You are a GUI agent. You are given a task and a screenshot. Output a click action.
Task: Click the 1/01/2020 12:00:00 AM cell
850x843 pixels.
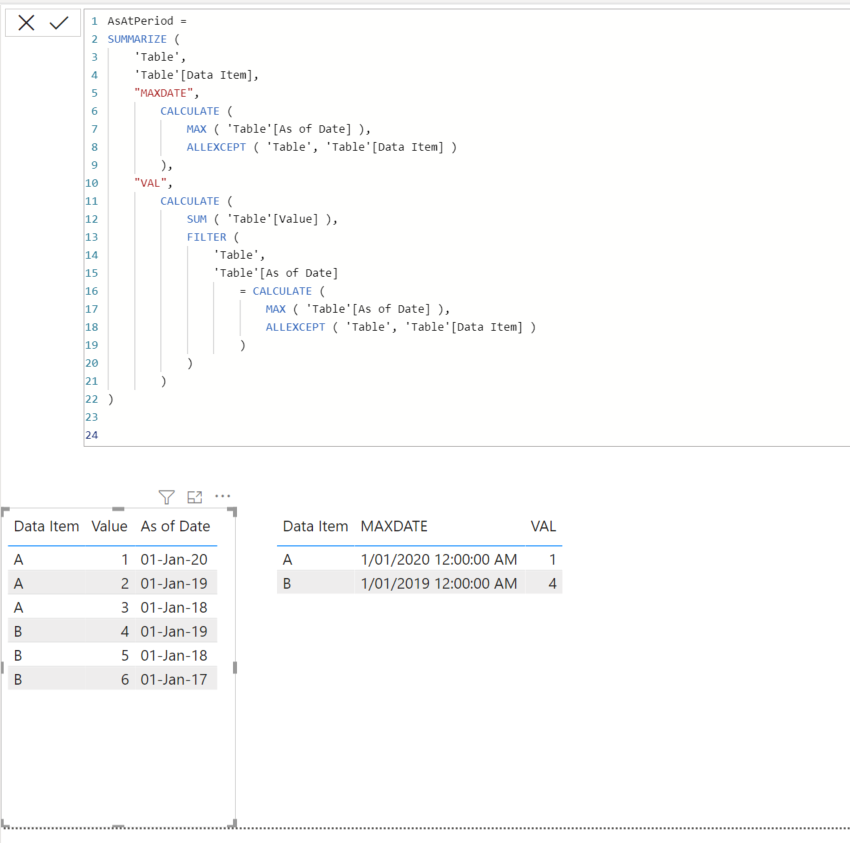click(x=439, y=559)
